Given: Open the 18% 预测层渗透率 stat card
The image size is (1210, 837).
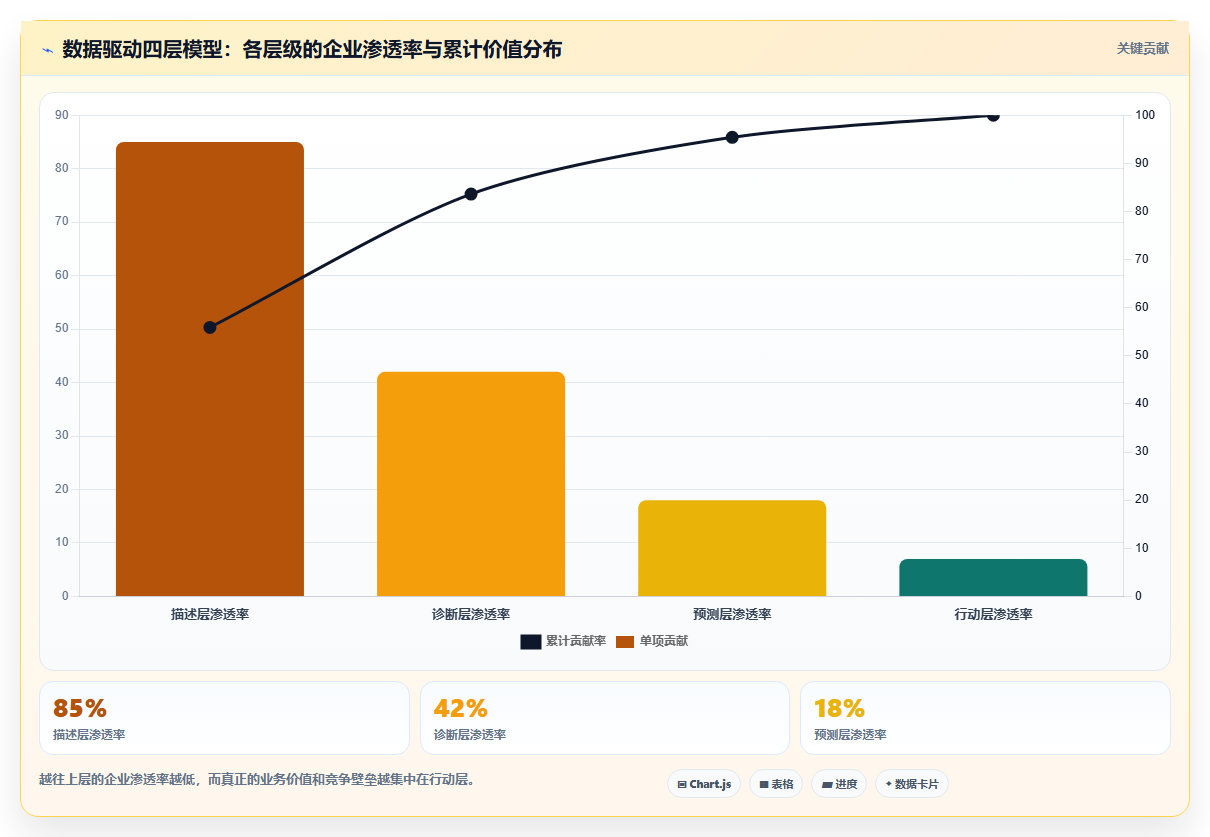Looking at the screenshot, I should click(985, 718).
